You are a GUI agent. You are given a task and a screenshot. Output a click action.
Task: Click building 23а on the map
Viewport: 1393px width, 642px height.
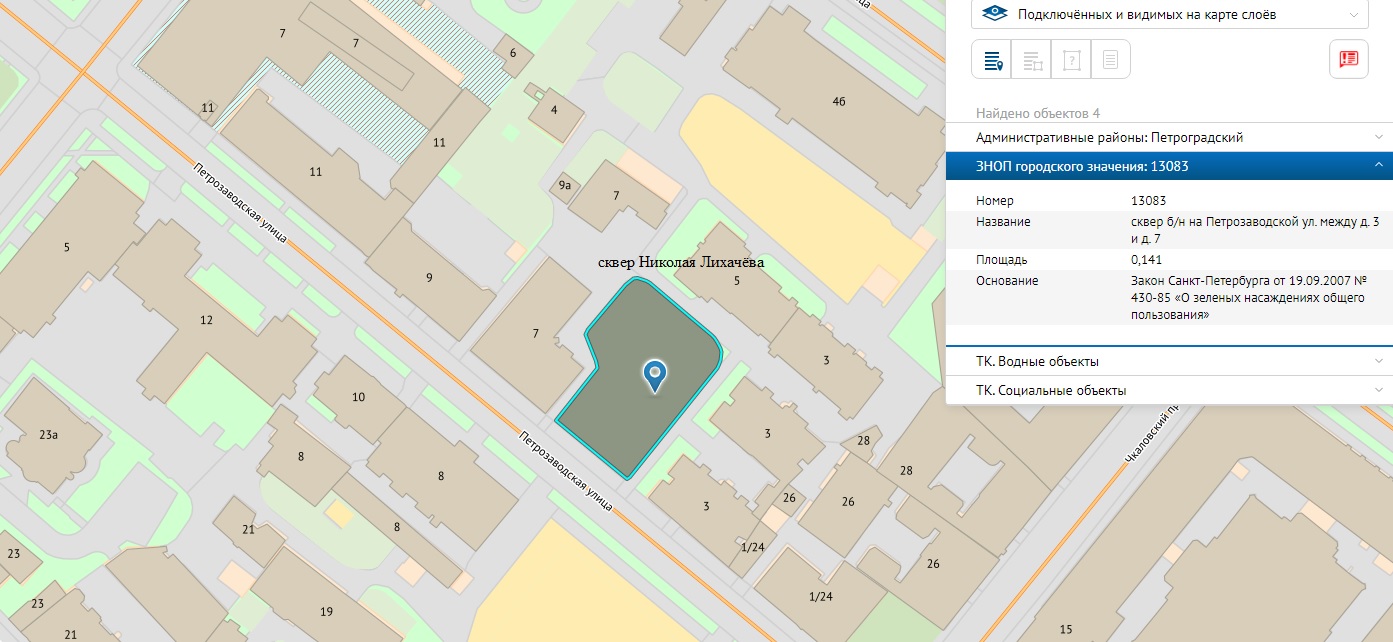click(x=49, y=434)
